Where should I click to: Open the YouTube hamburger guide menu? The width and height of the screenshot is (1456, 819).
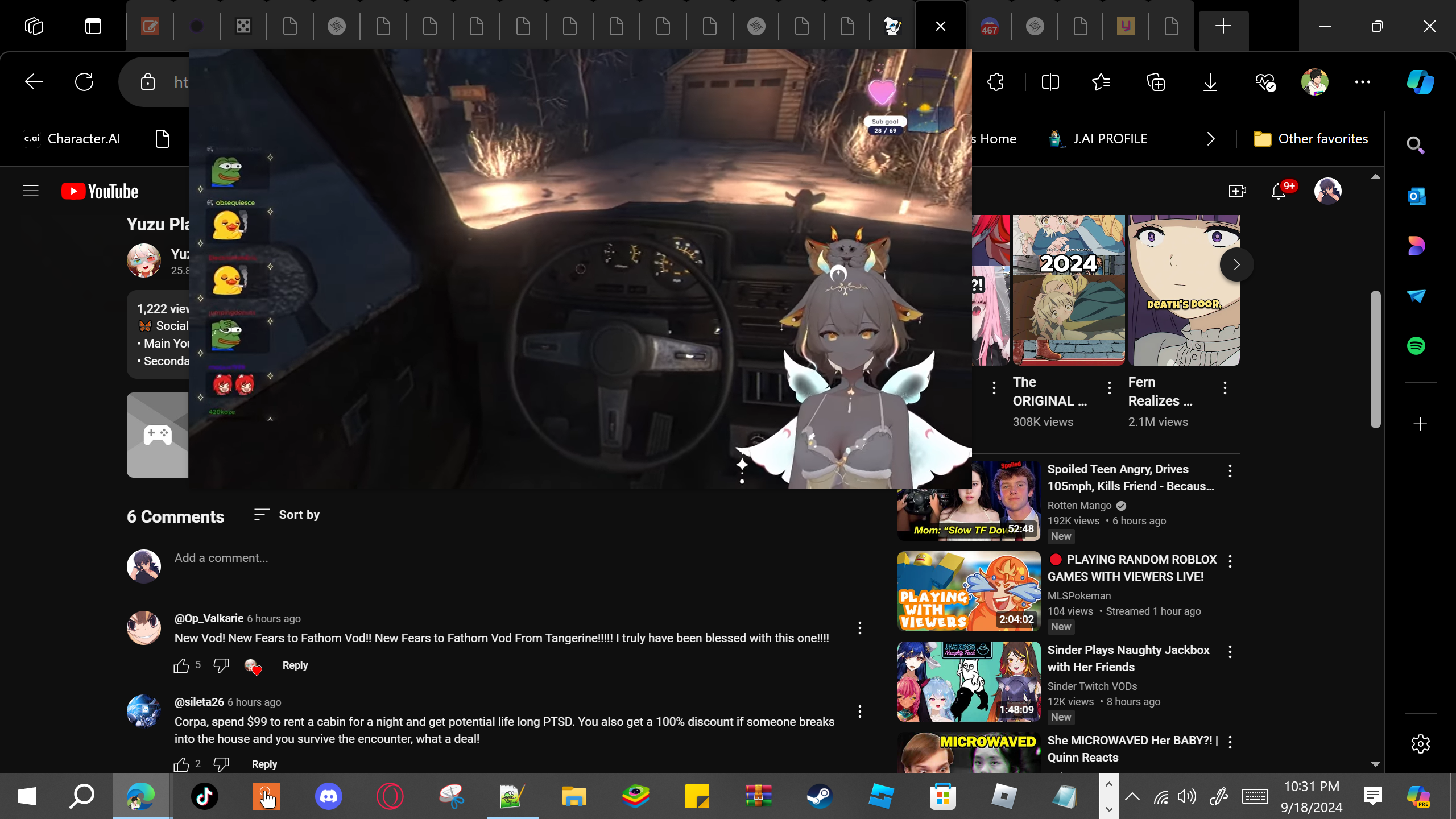coord(31,191)
